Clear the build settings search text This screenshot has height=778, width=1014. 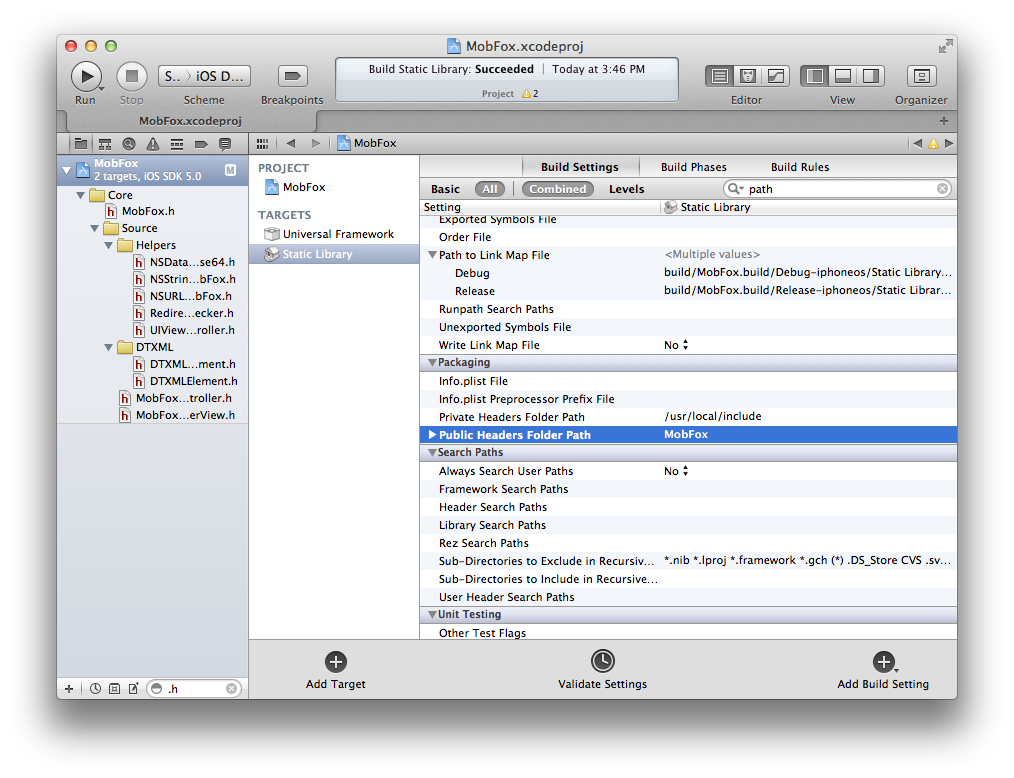[943, 189]
